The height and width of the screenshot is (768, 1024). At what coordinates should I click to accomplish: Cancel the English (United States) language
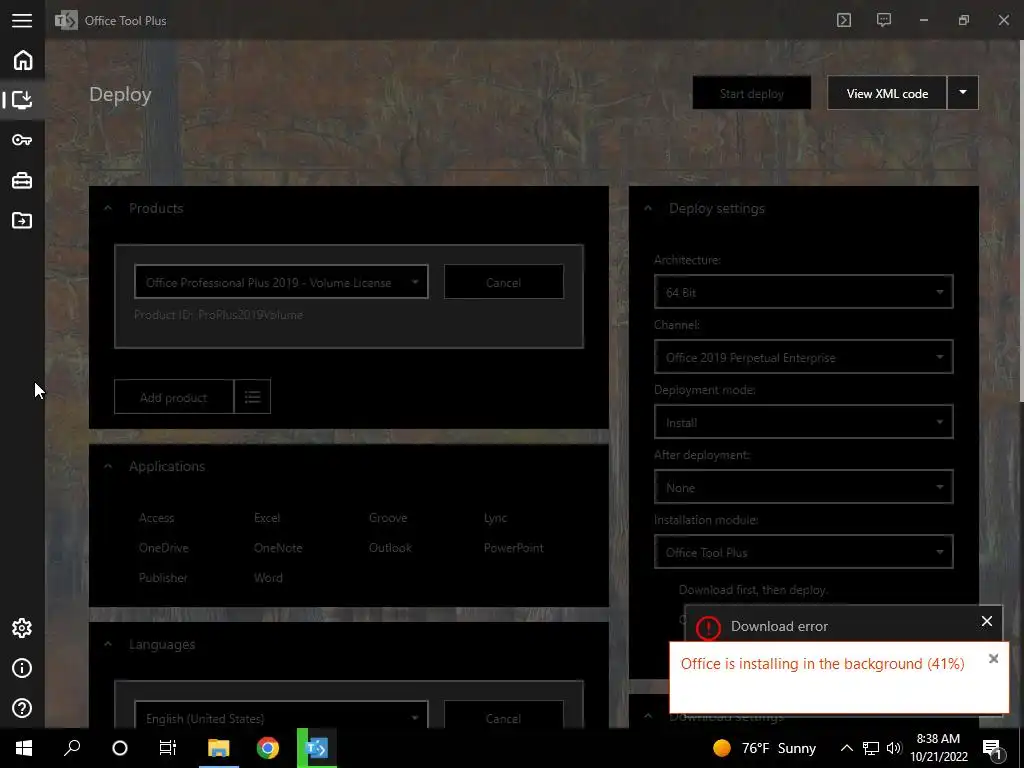tap(504, 716)
